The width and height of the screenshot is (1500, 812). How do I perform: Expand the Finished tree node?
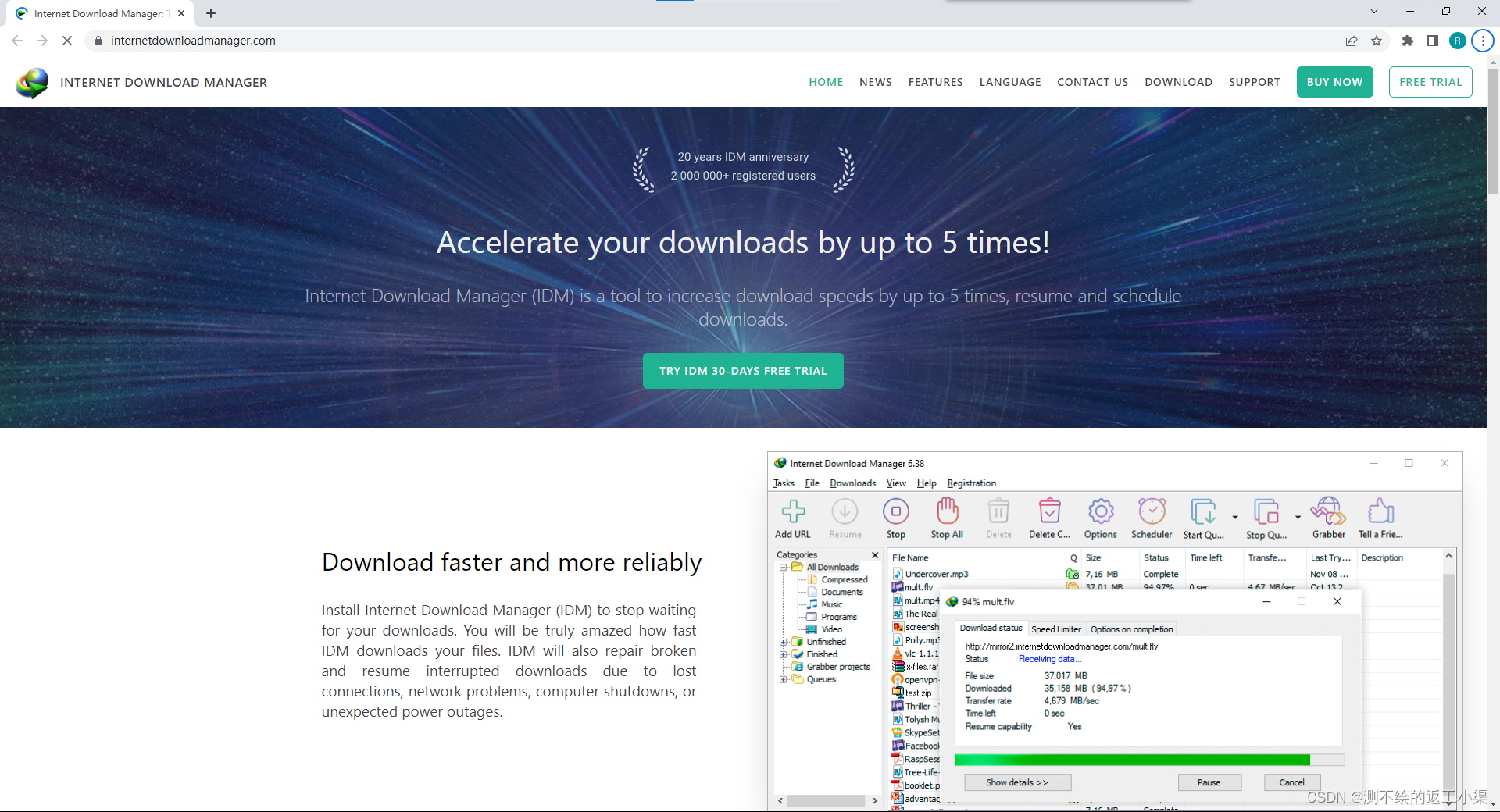click(x=783, y=655)
